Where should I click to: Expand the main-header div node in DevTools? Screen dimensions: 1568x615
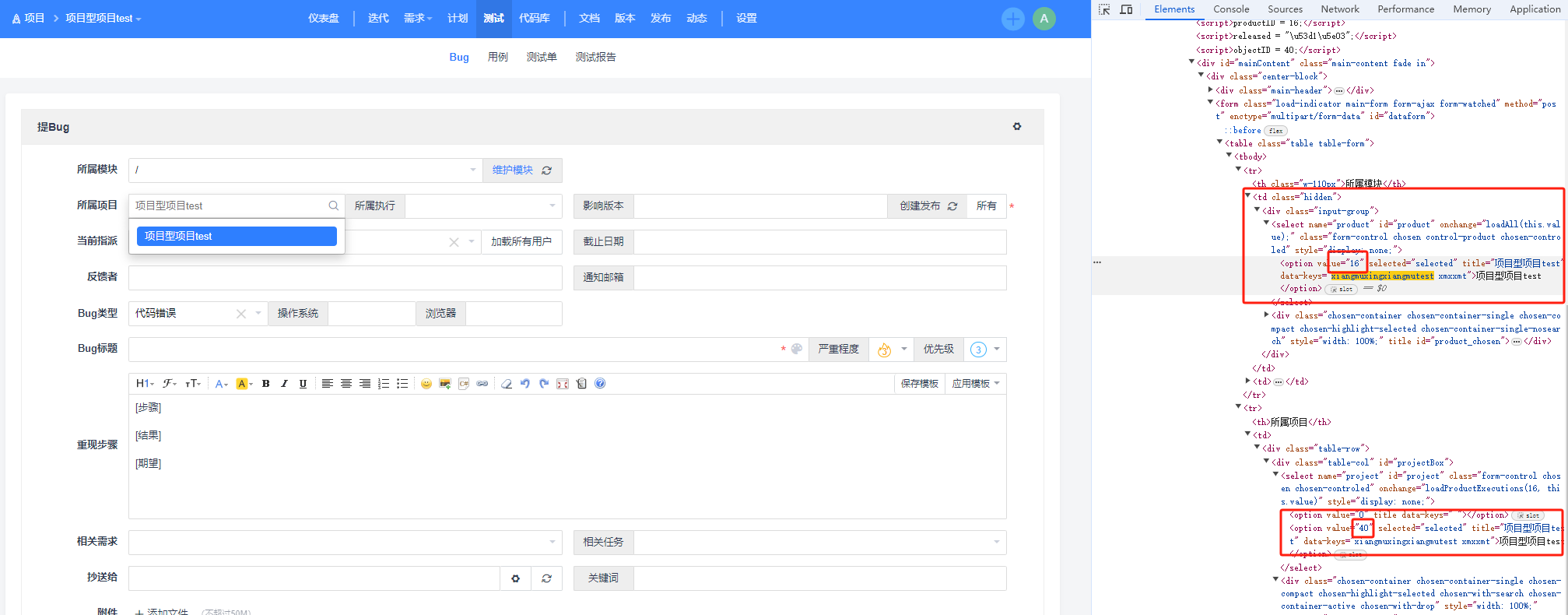click(x=1210, y=90)
